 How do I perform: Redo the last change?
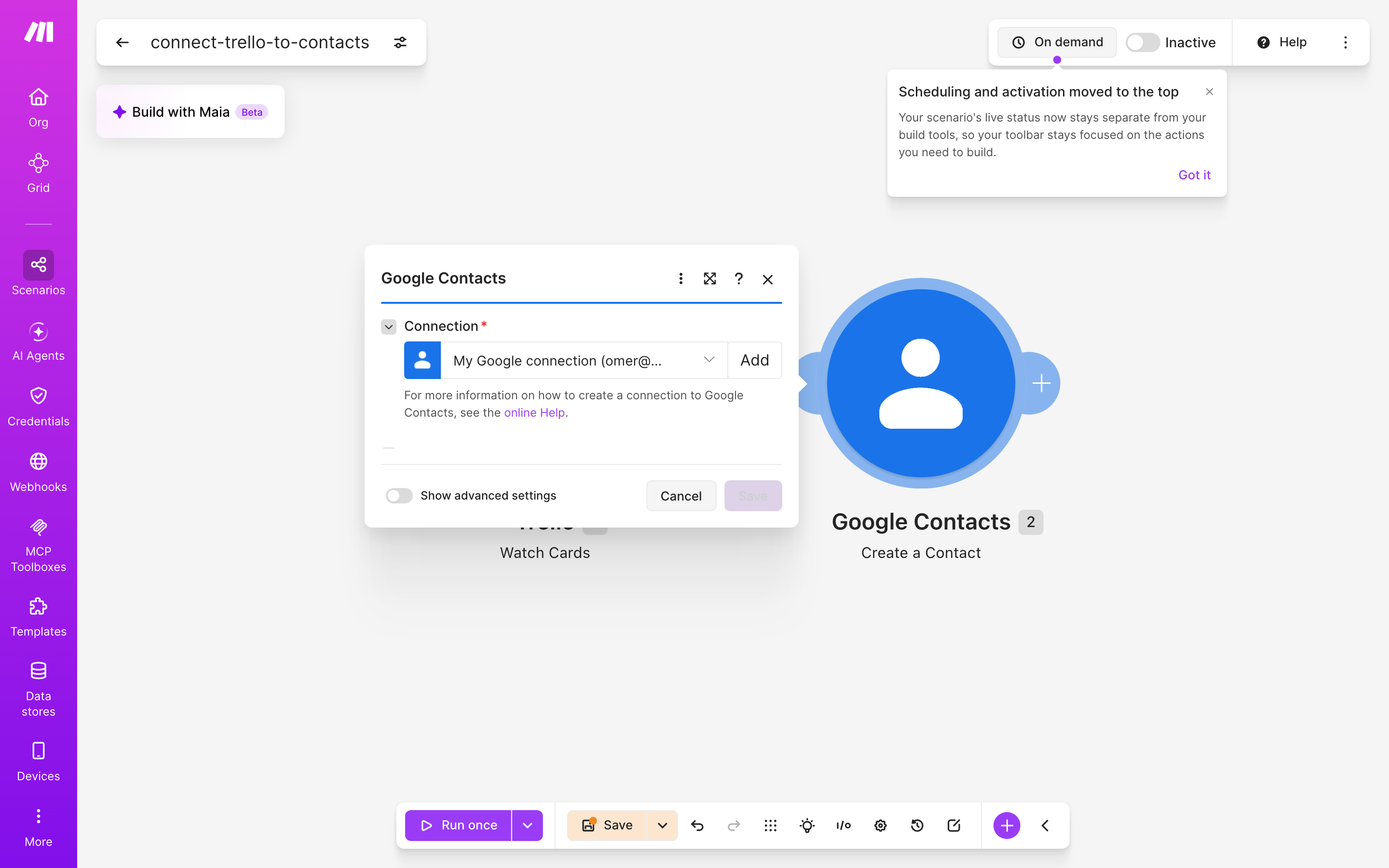pos(734,826)
